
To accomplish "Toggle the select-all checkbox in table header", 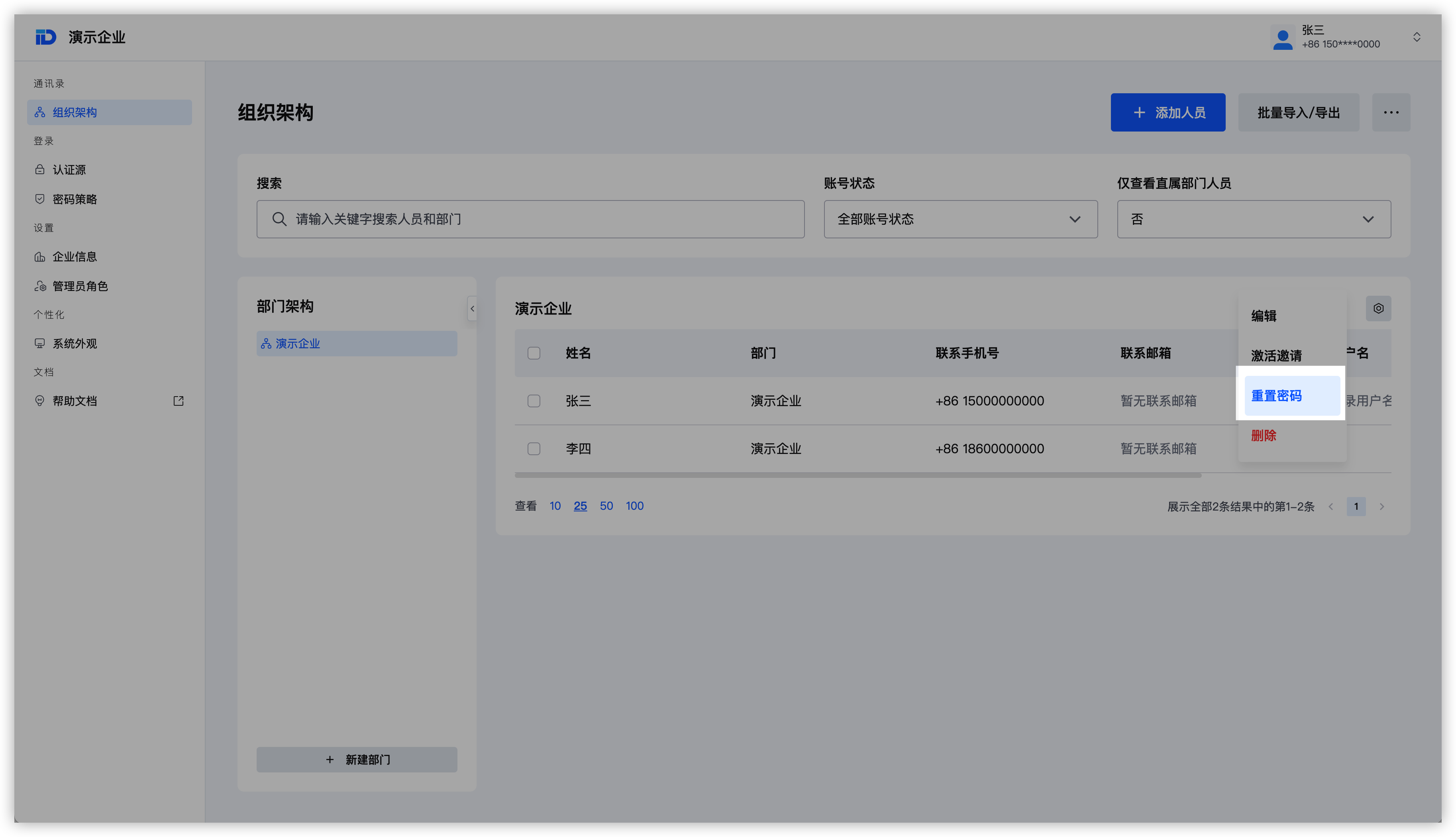I will (x=534, y=353).
